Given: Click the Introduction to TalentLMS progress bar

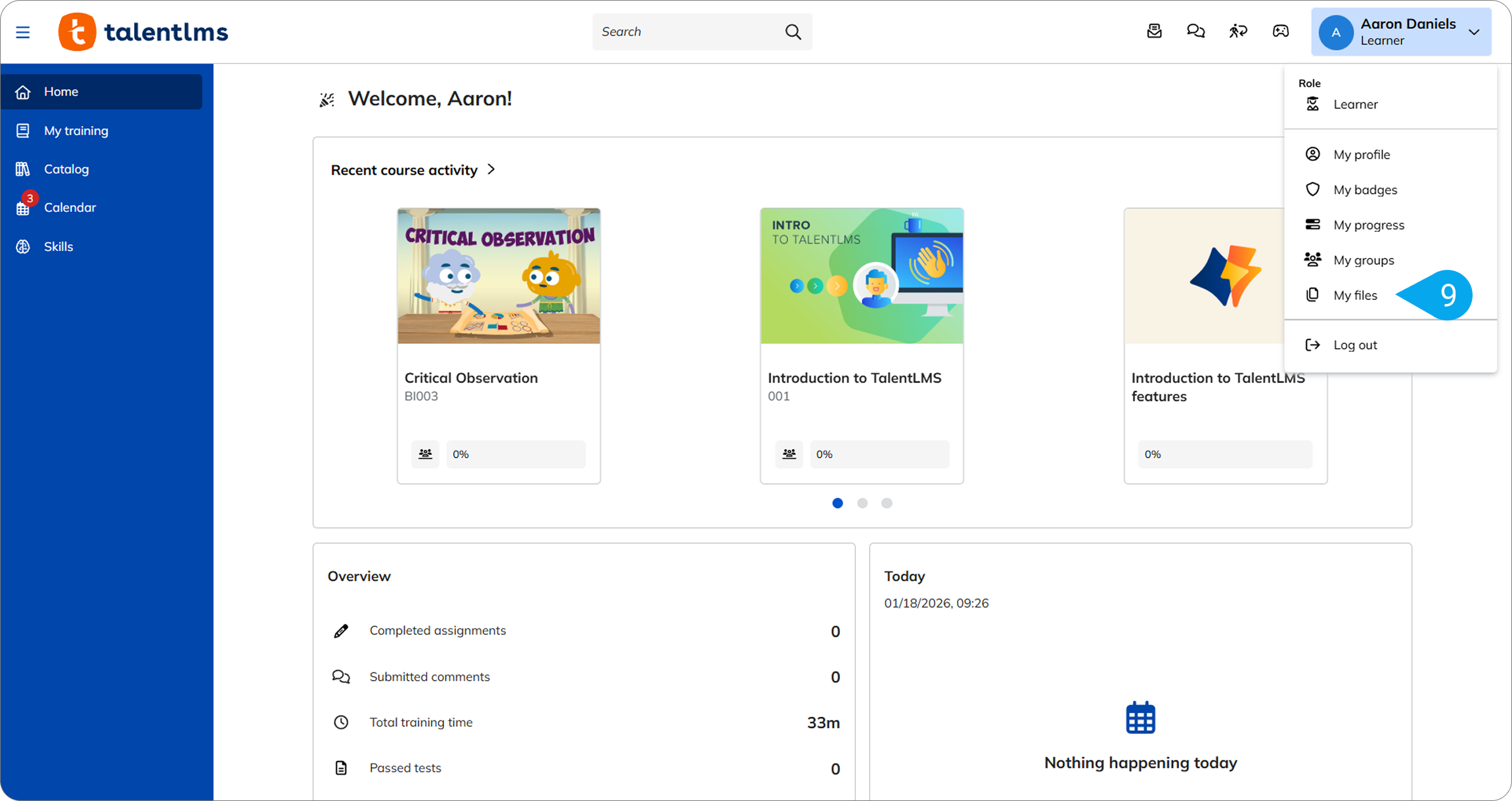Looking at the screenshot, I should point(879,454).
